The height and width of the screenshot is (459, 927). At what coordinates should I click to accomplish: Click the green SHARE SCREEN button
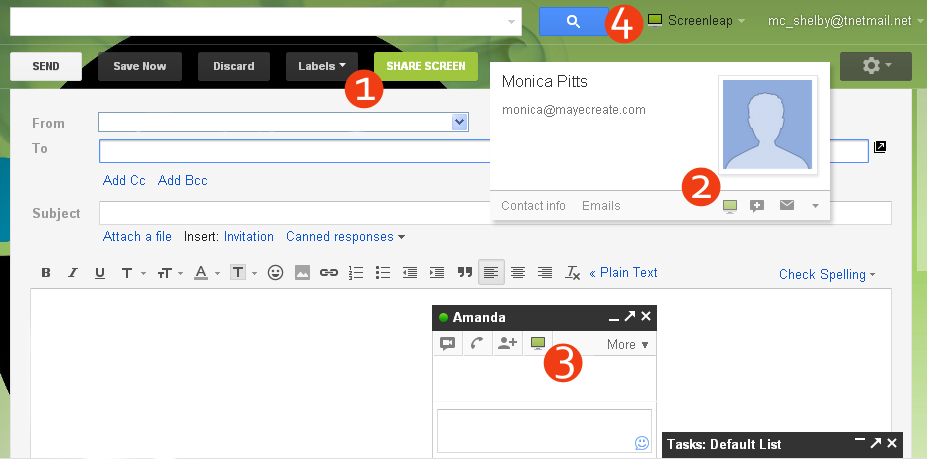(x=426, y=66)
